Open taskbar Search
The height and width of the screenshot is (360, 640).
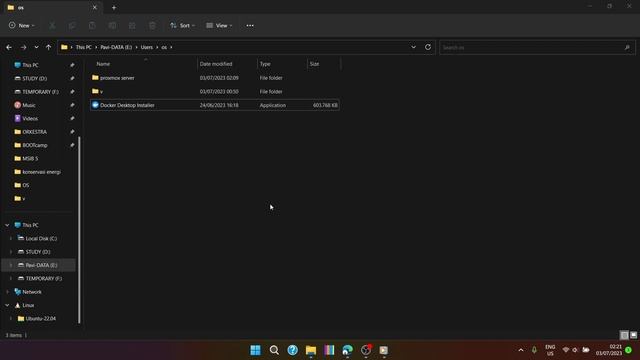[x=274, y=350]
